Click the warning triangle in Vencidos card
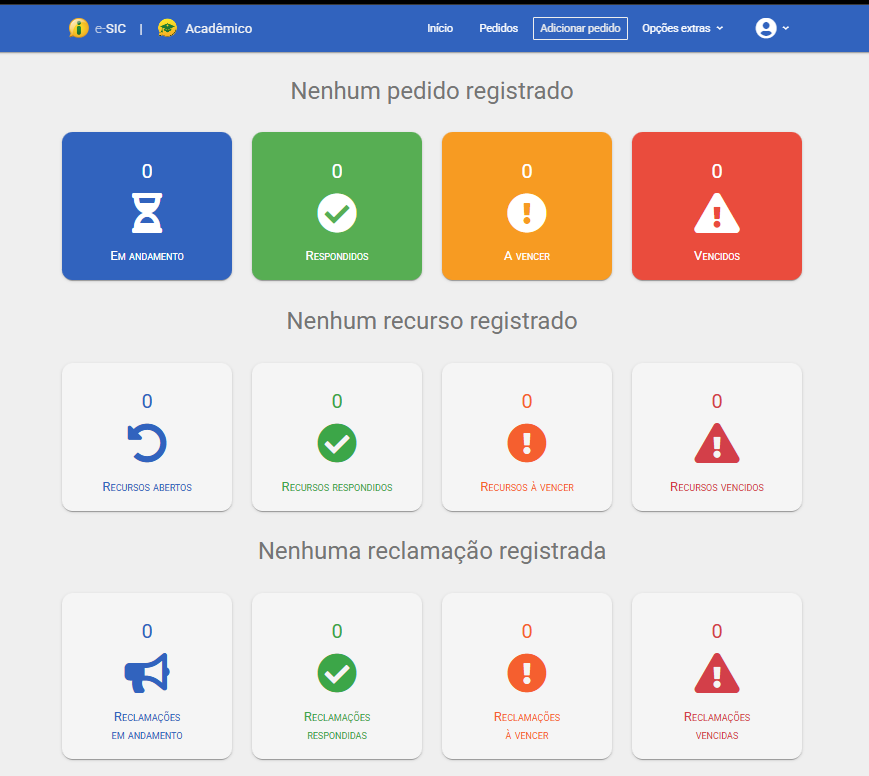 pyautogui.click(x=717, y=212)
